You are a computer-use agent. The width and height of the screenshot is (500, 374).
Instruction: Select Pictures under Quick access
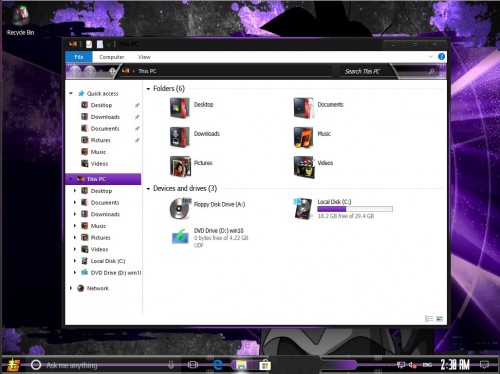pyautogui.click(x=101, y=140)
